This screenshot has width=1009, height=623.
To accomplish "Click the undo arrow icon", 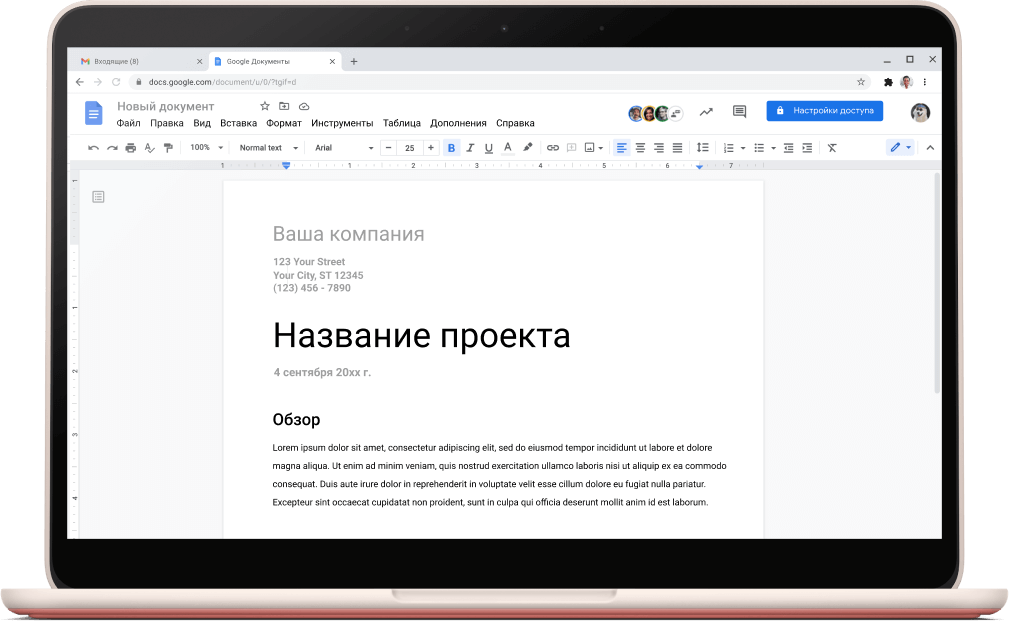I will coord(93,148).
